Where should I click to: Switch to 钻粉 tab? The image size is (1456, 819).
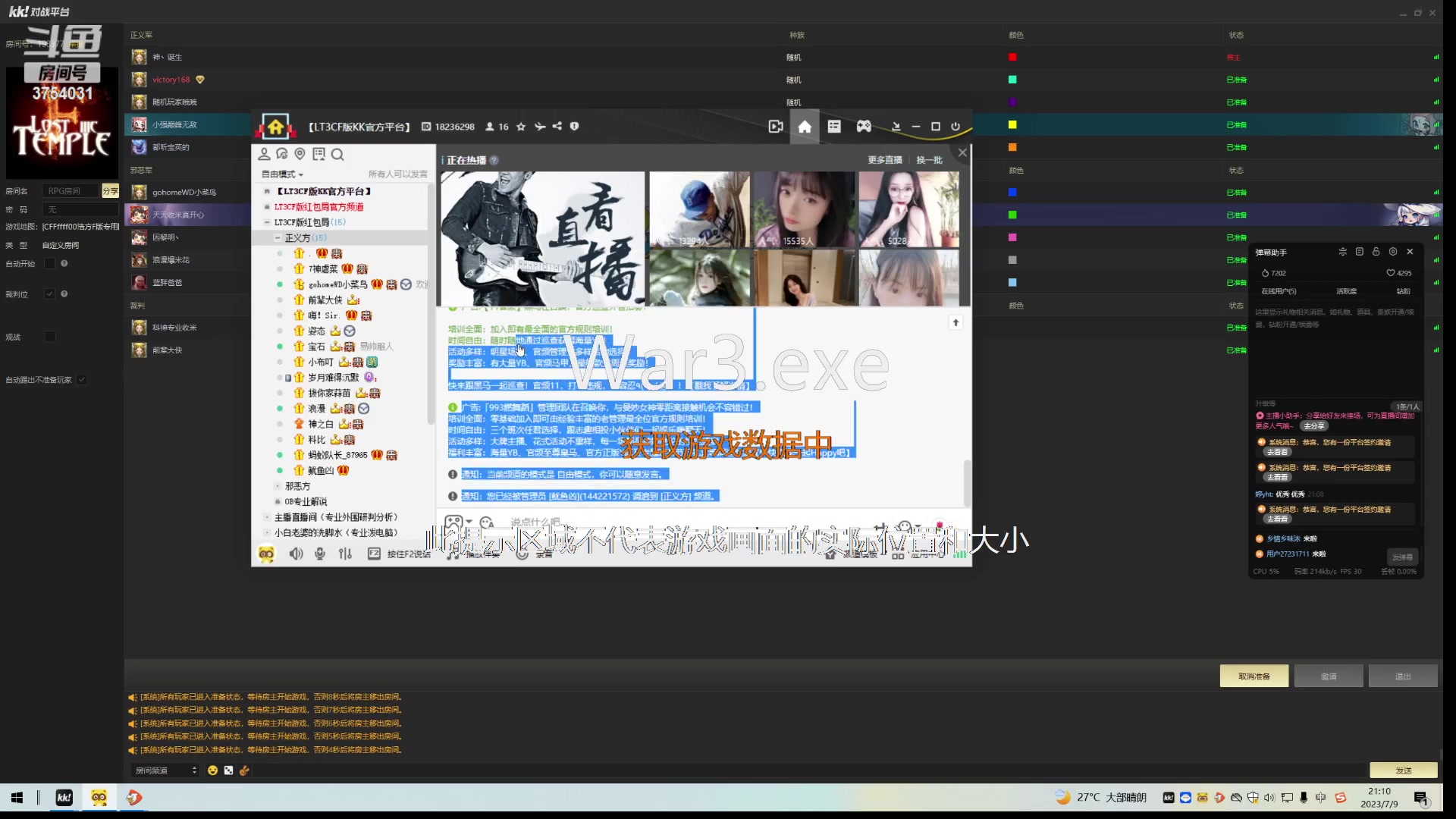(x=1404, y=291)
